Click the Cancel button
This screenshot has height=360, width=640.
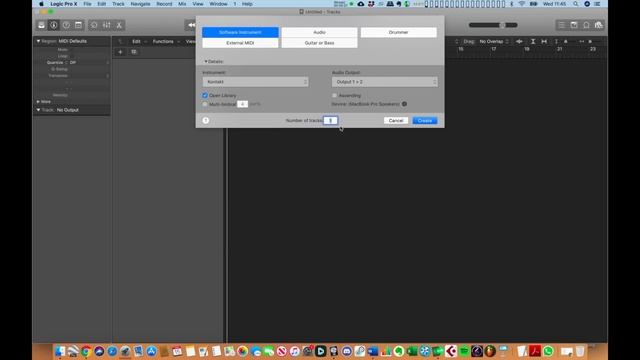click(x=396, y=120)
